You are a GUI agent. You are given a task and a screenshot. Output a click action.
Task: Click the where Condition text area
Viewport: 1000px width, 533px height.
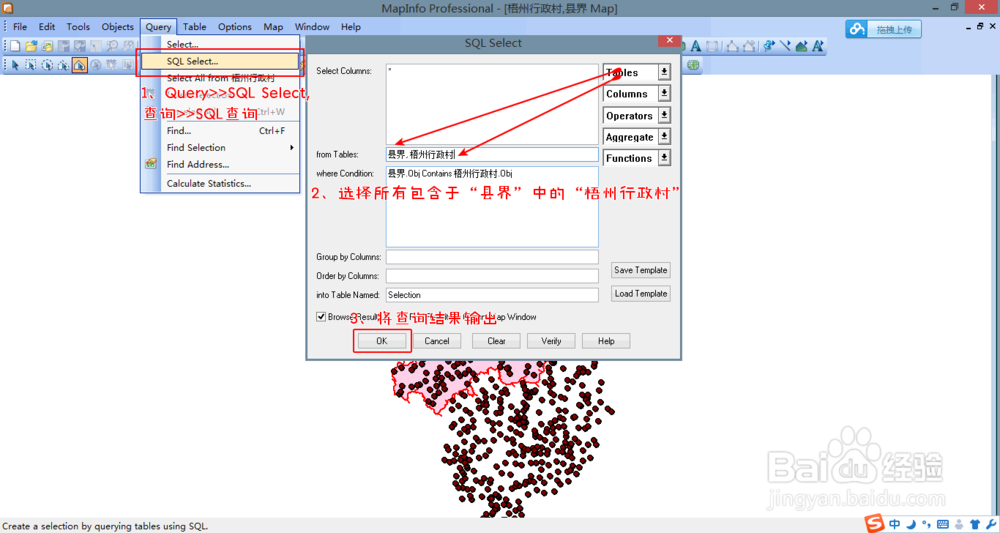click(492, 207)
